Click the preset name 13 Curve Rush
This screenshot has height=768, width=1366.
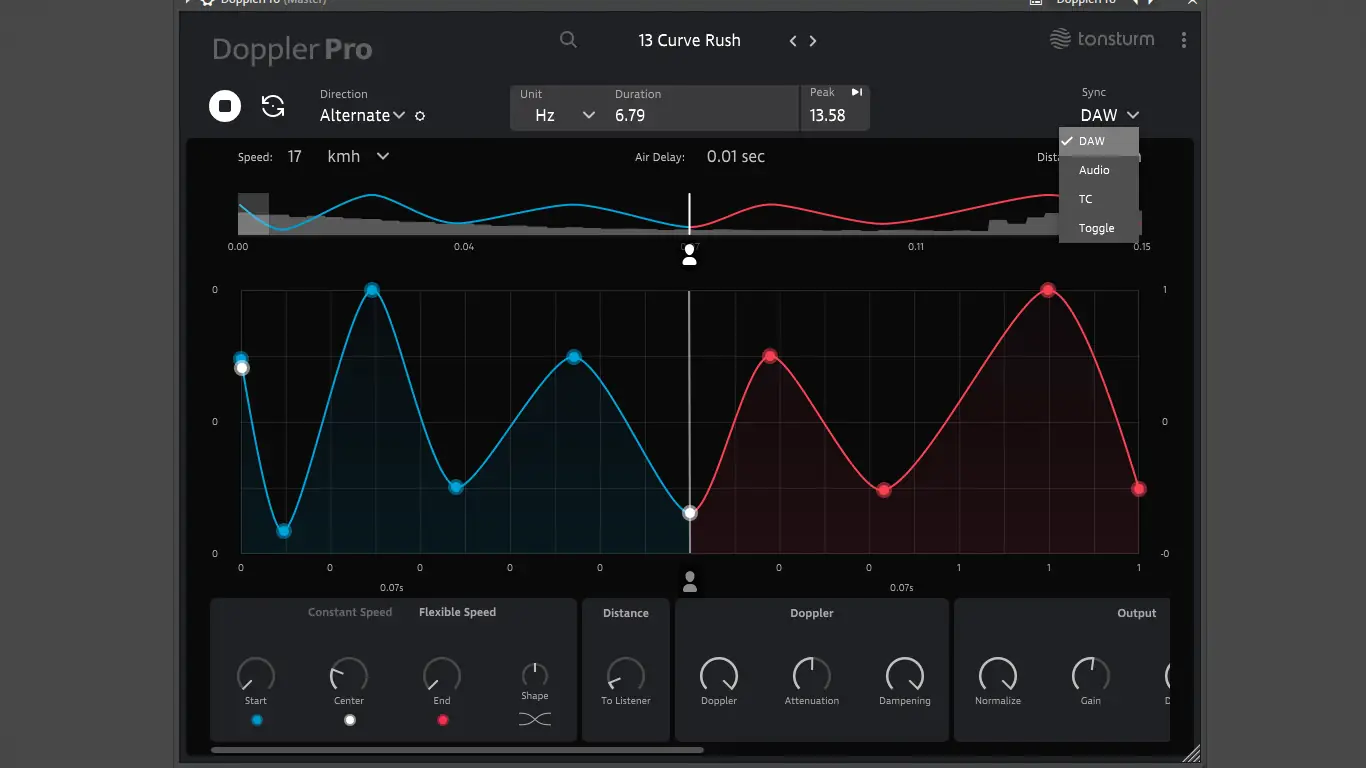(690, 41)
